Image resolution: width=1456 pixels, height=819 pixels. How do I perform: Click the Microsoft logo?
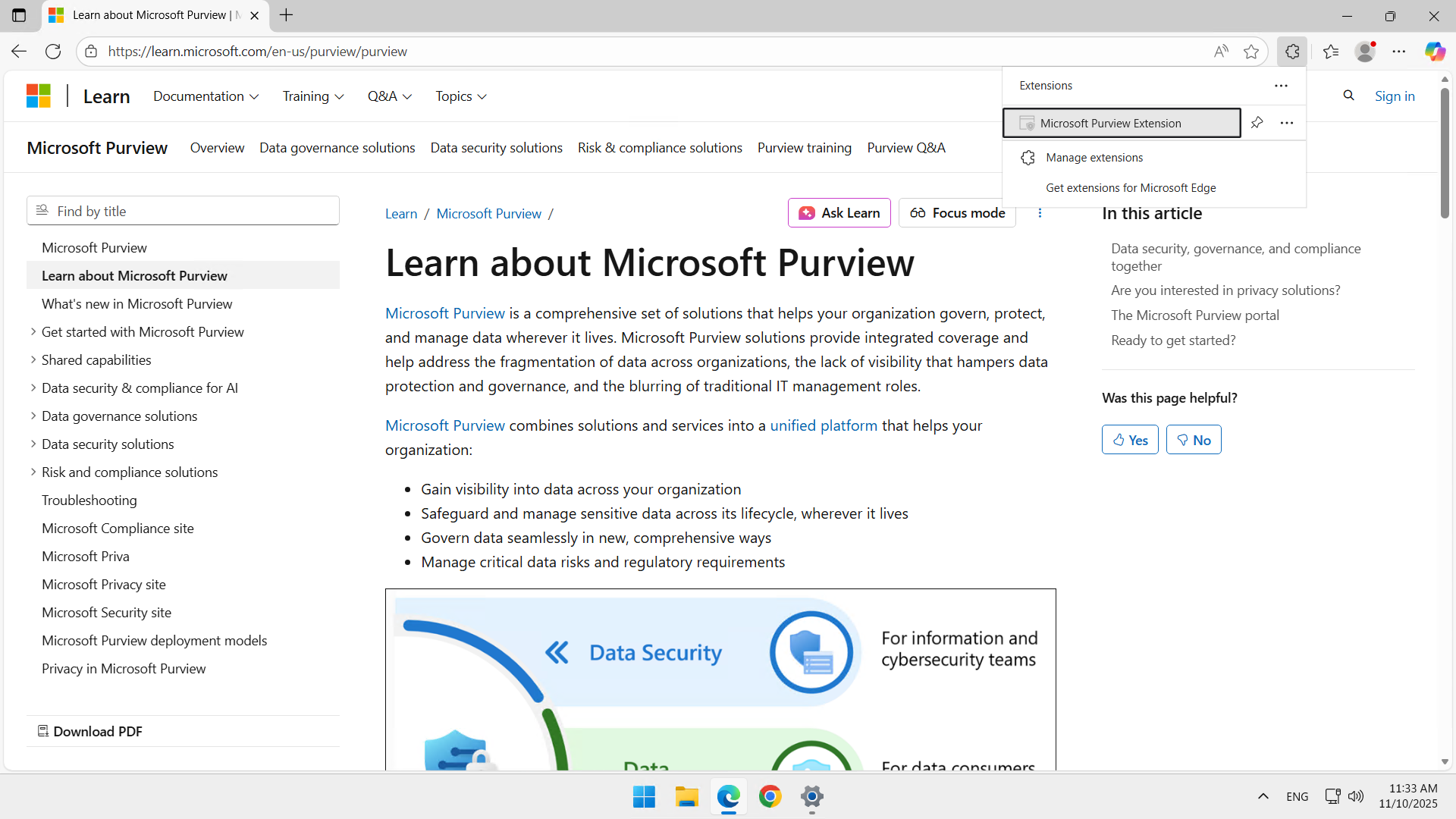(x=39, y=96)
